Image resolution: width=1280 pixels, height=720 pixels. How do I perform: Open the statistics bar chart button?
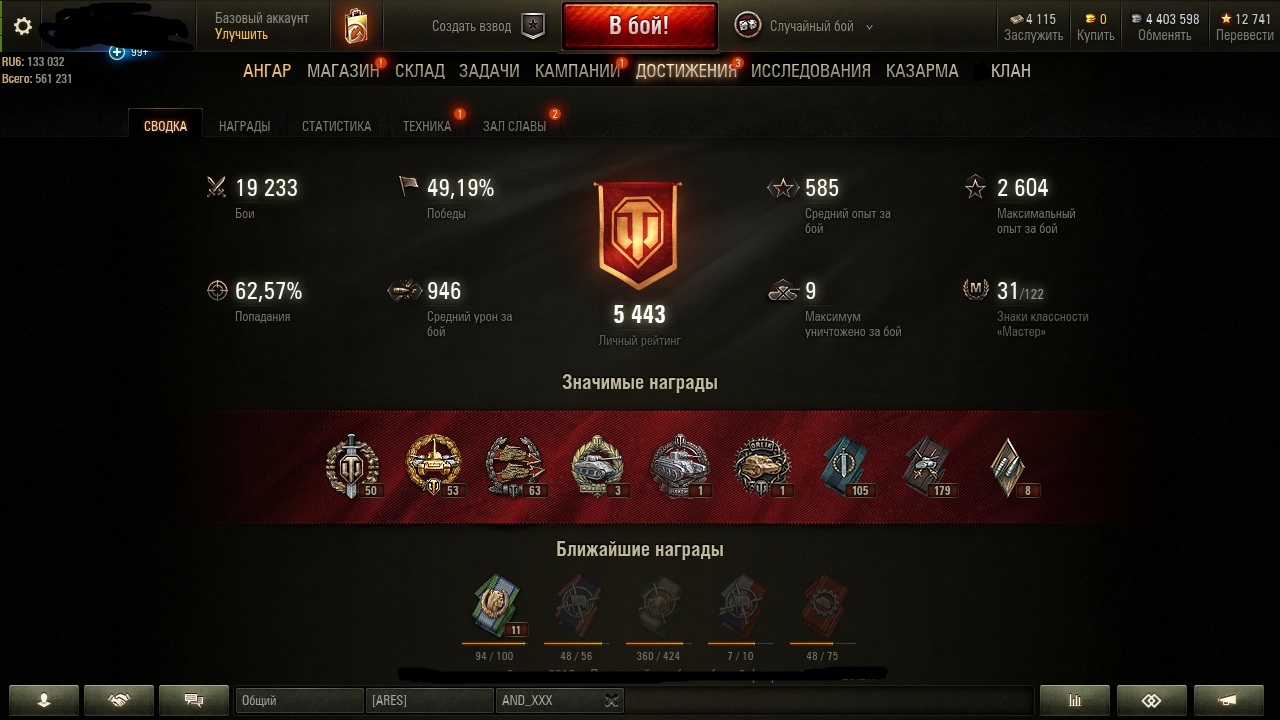[1075, 700]
